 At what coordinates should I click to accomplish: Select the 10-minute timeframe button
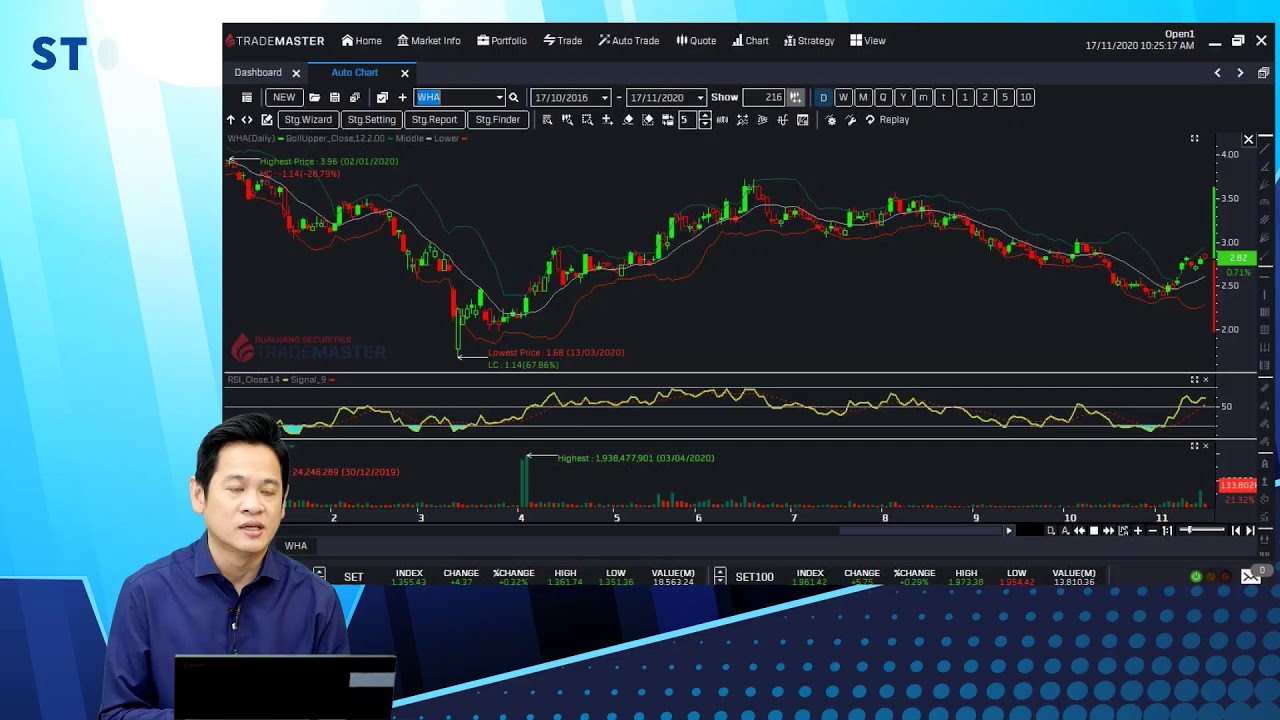[1025, 97]
